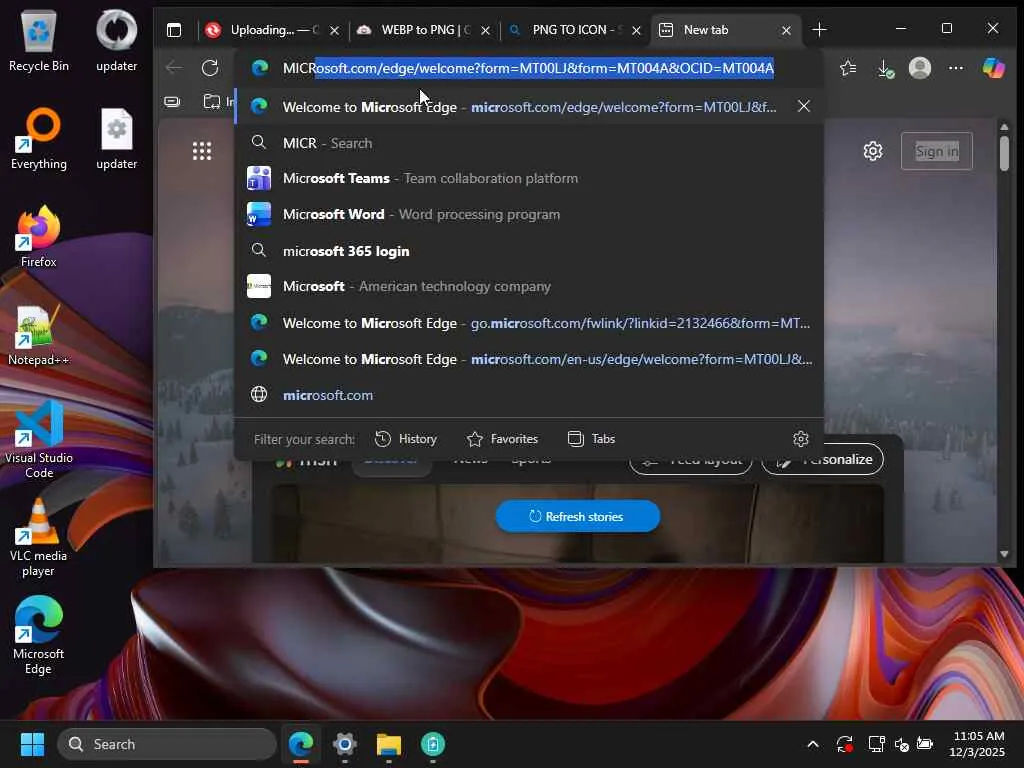Viewport: 1024px width, 768px height.
Task: Select the MICR - Search suggestion
Action: click(x=529, y=143)
